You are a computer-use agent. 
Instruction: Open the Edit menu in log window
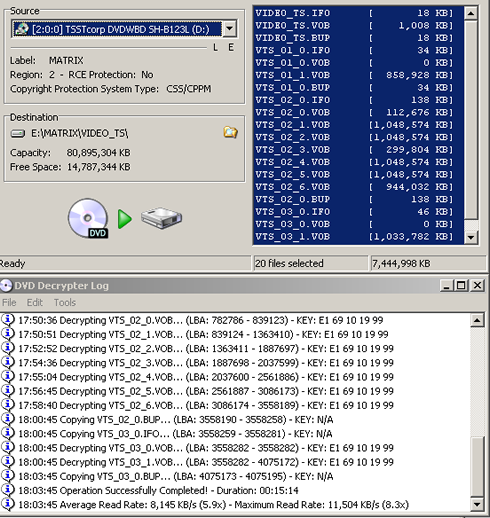pos(34,302)
